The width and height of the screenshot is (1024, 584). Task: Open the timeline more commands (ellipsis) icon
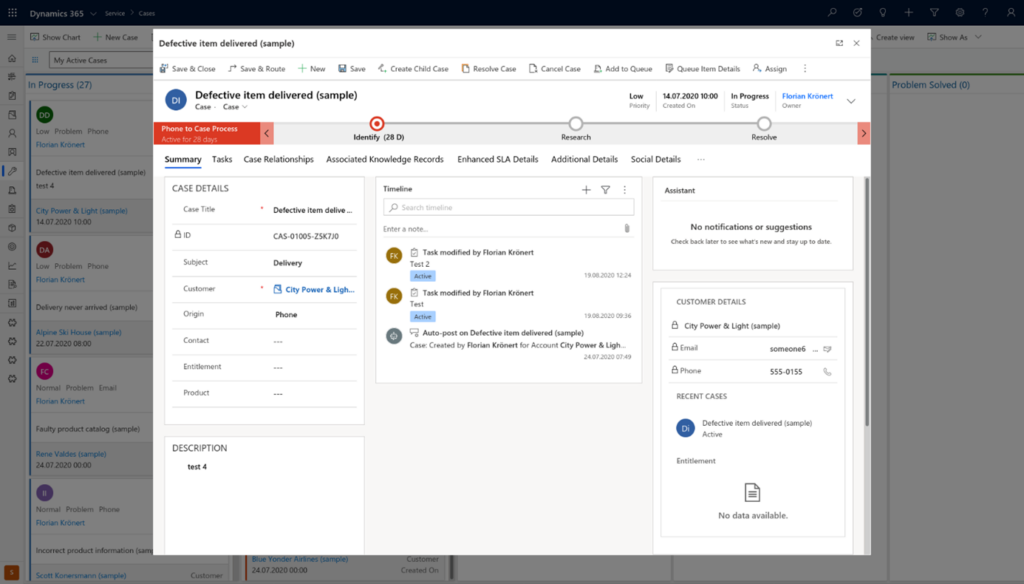pos(625,188)
